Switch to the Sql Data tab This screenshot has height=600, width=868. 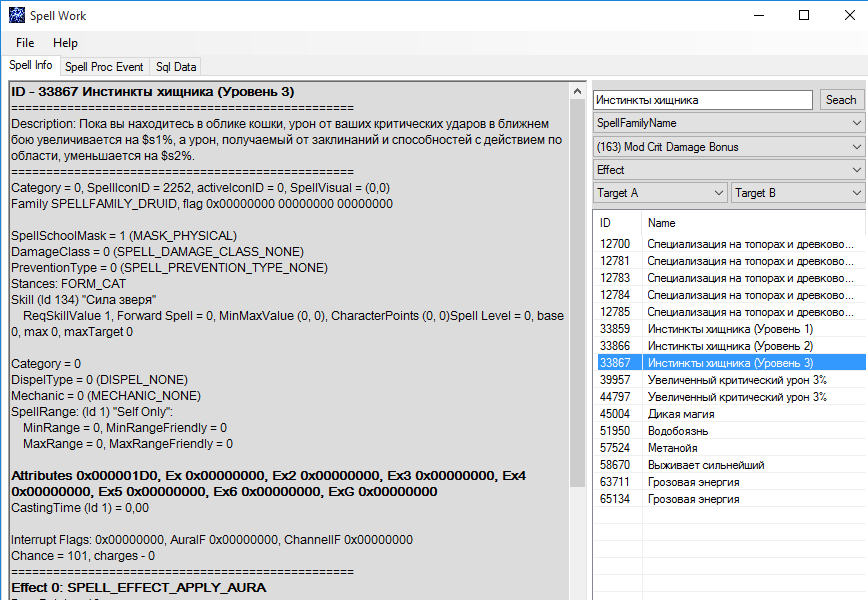(176, 67)
